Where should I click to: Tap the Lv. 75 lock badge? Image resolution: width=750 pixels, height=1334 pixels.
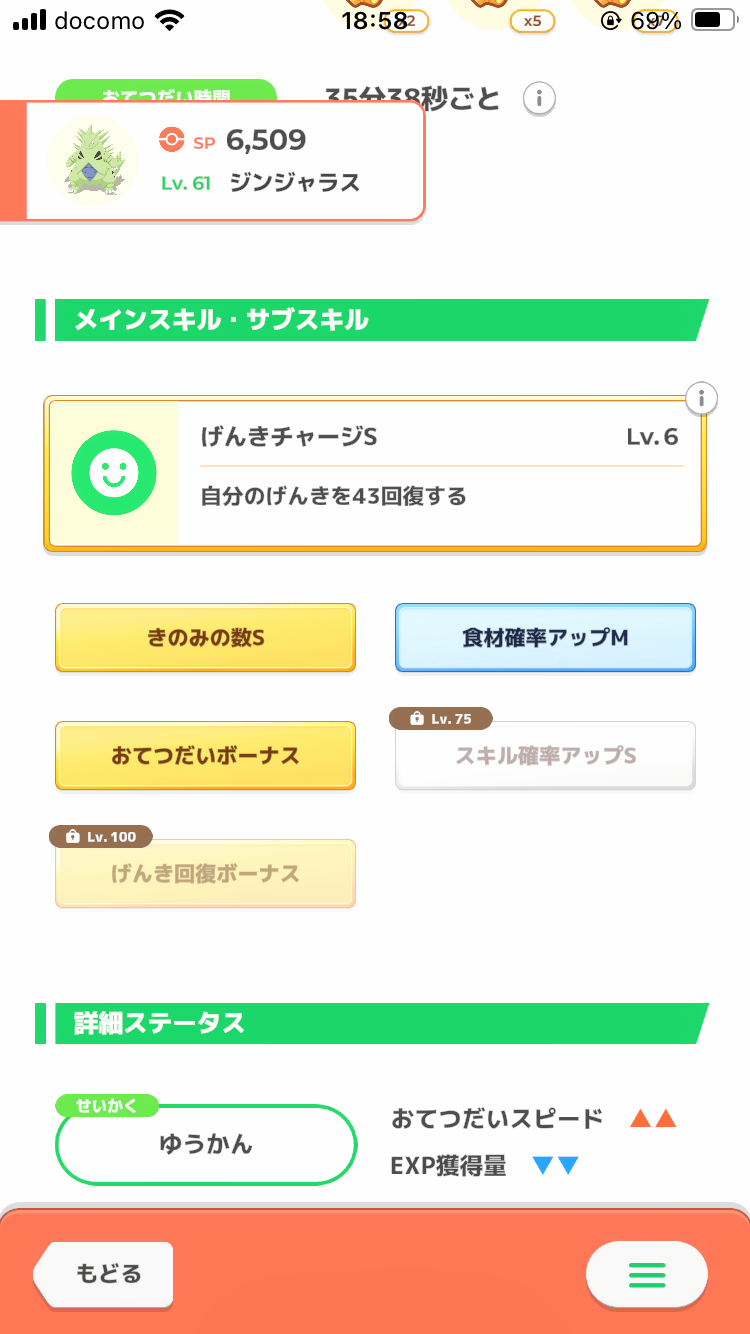(x=440, y=719)
